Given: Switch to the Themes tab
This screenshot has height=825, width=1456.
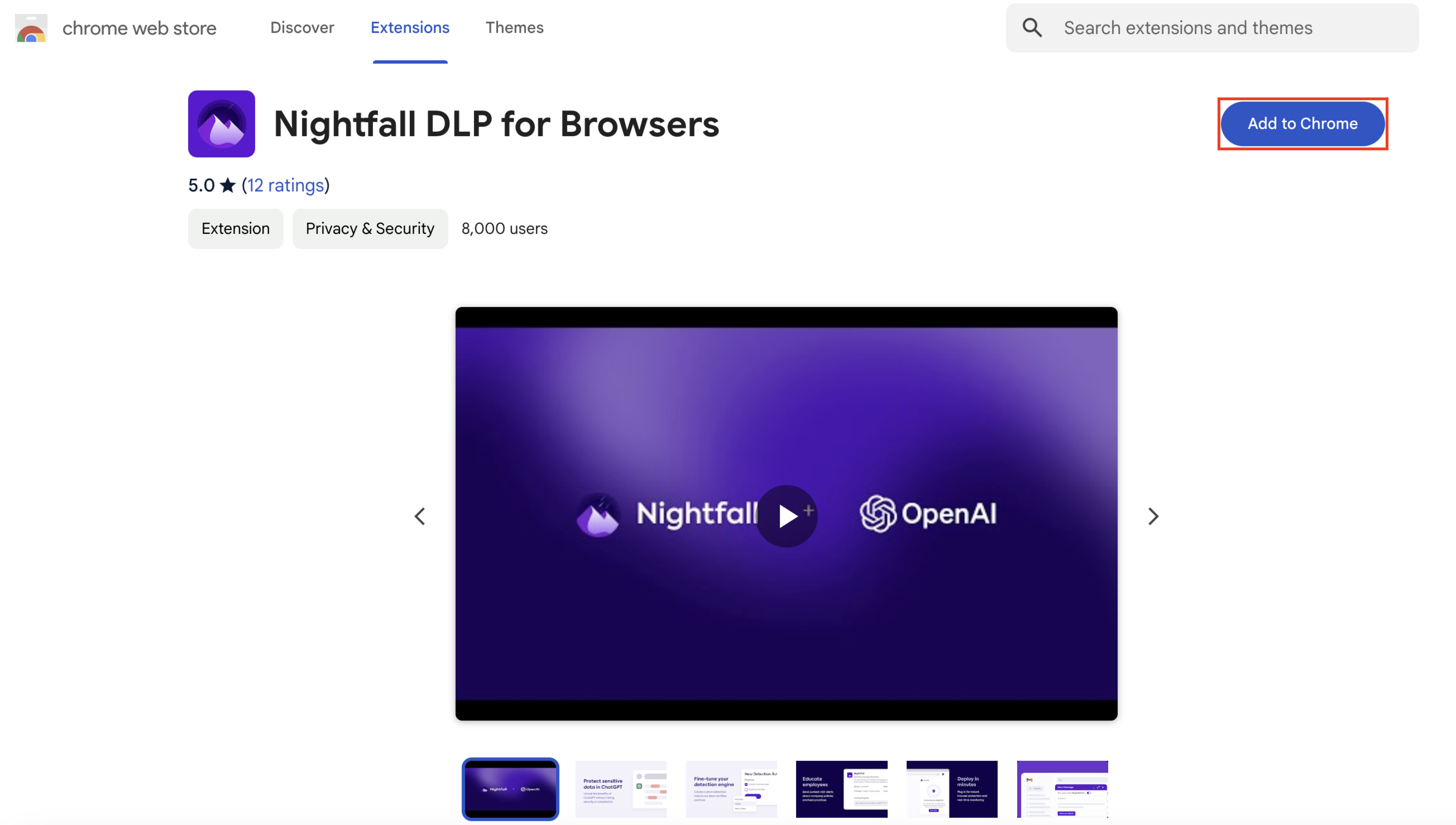Looking at the screenshot, I should 514,28.
